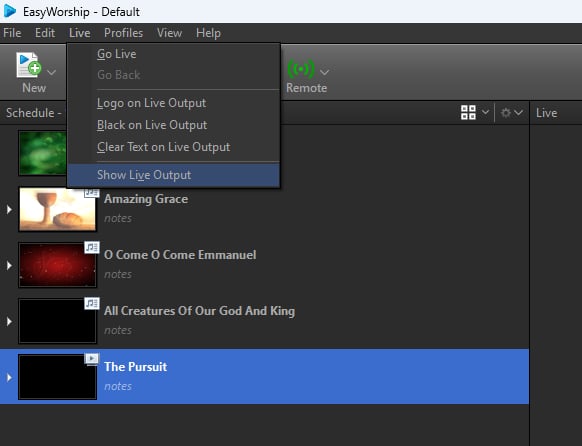
Task: Click the video icon on The Pursuit
Action: 92,359
